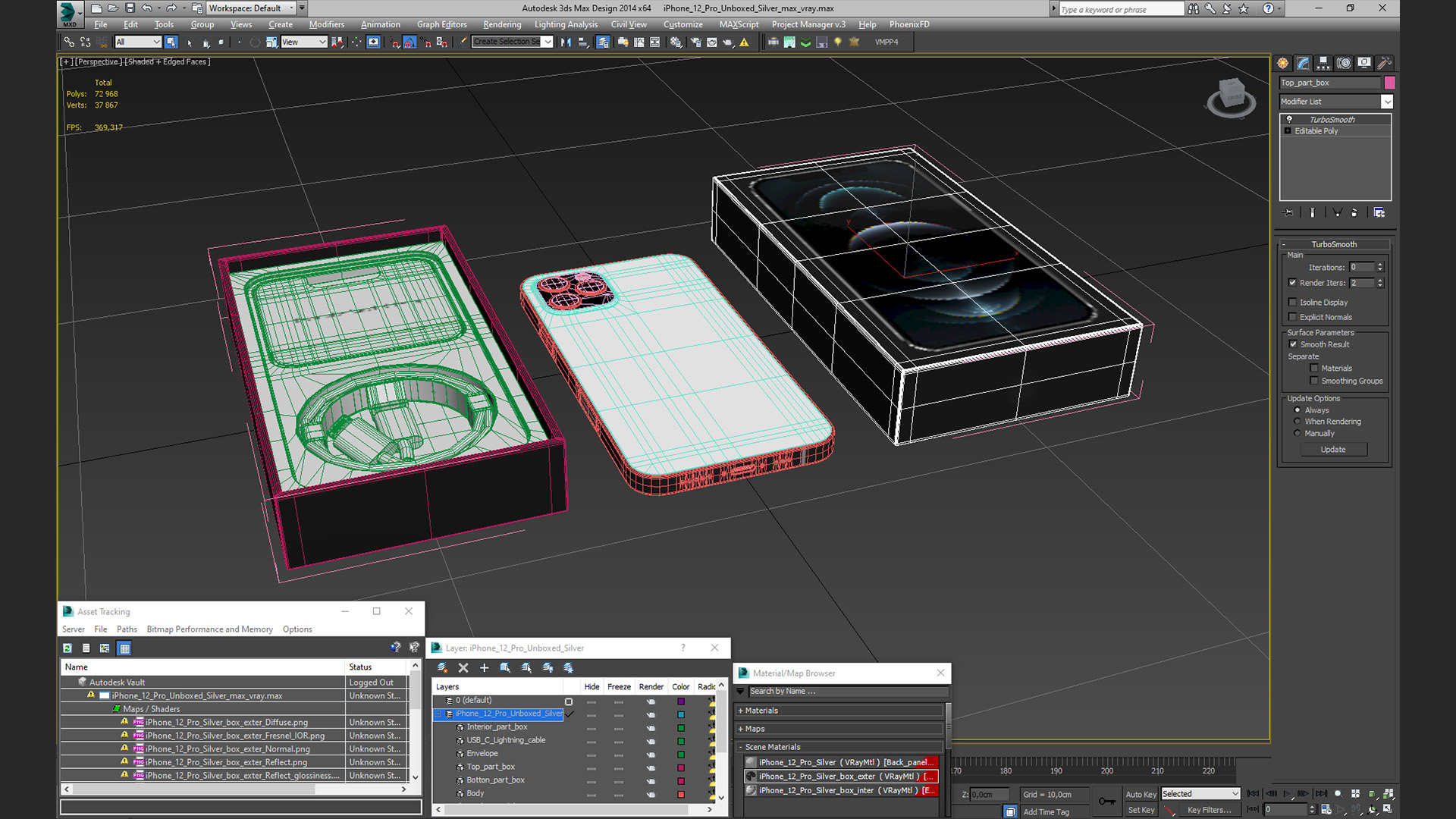Click the Update button in TurboSmooth
The width and height of the screenshot is (1456, 819).
tap(1333, 450)
